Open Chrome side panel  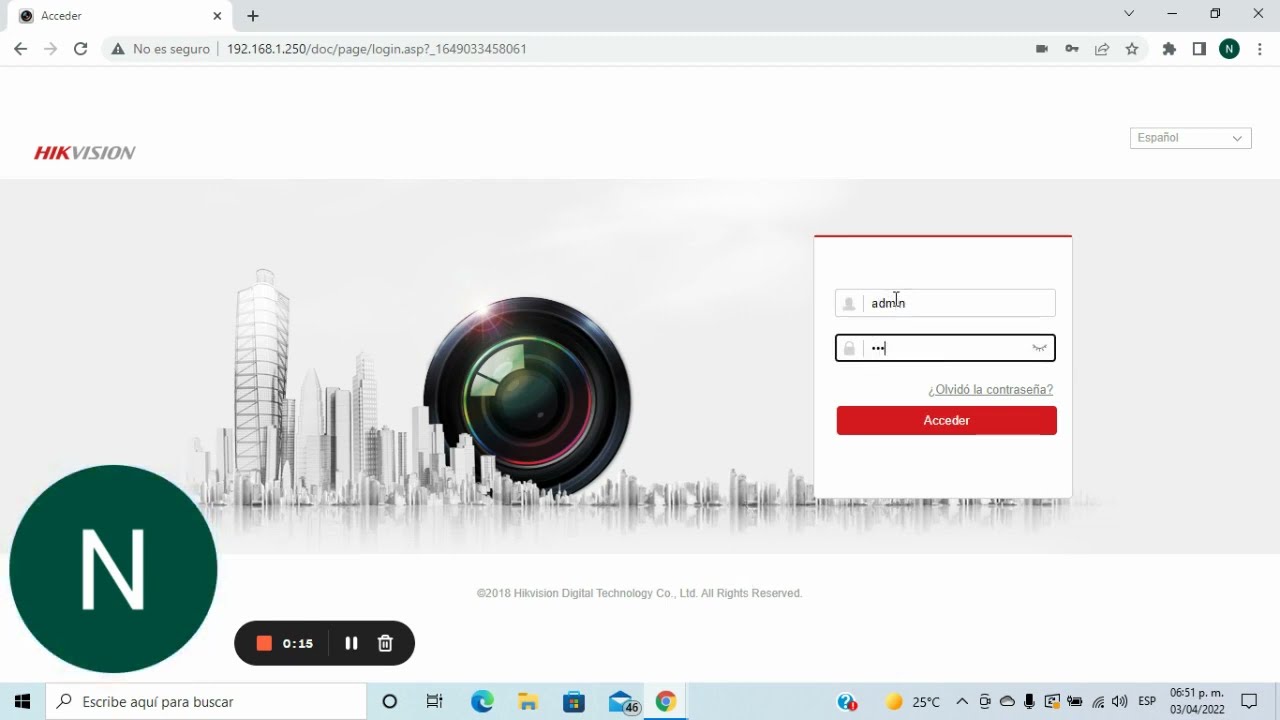1199,49
